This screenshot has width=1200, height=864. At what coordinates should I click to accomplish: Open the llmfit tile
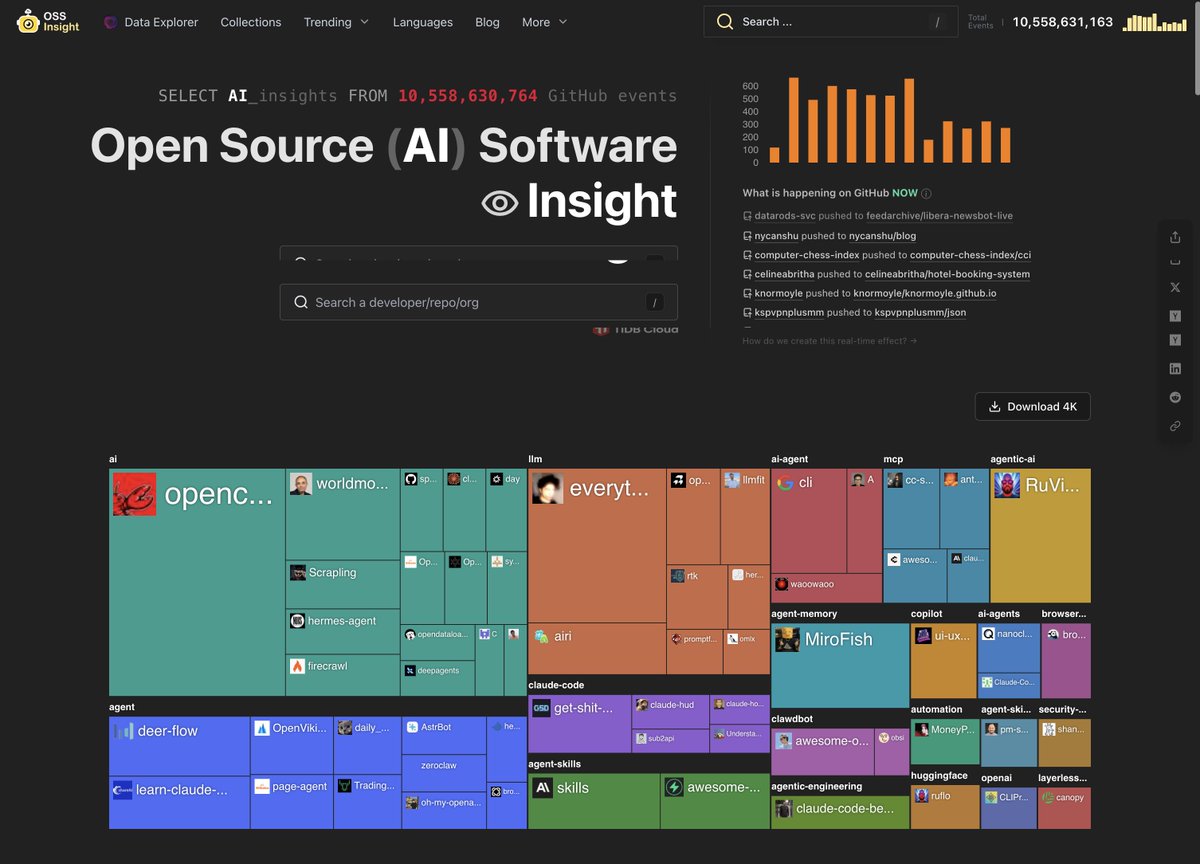tap(745, 516)
